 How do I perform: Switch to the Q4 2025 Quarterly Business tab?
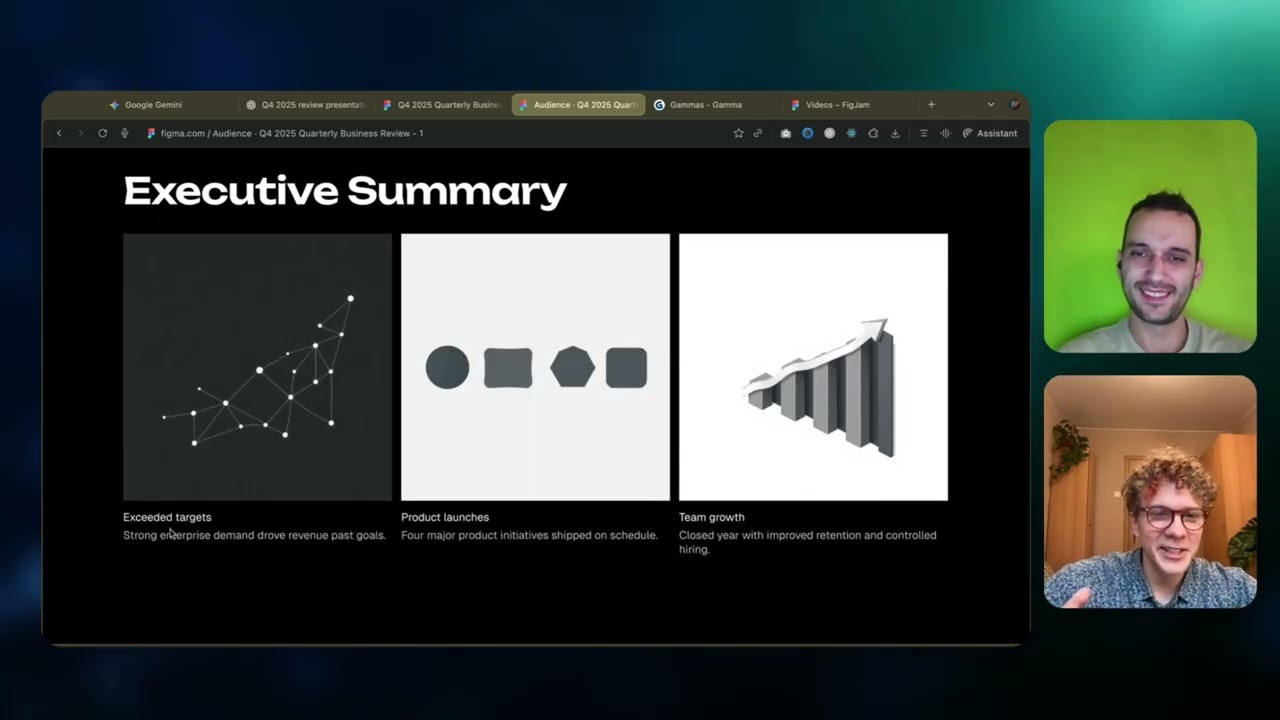pyautogui.click(x=442, y=105)
